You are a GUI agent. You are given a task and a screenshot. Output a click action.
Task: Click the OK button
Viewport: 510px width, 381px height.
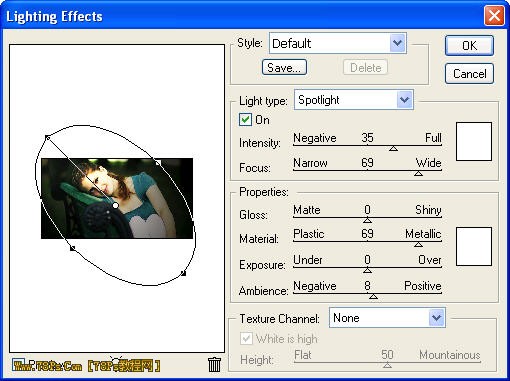[x=469, y=45]
